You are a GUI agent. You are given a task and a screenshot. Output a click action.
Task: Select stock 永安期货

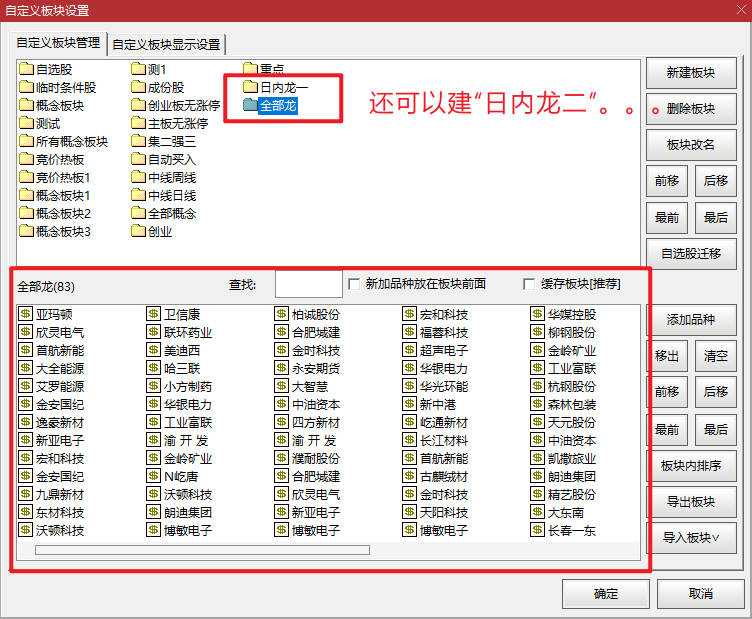coord(316,368)
